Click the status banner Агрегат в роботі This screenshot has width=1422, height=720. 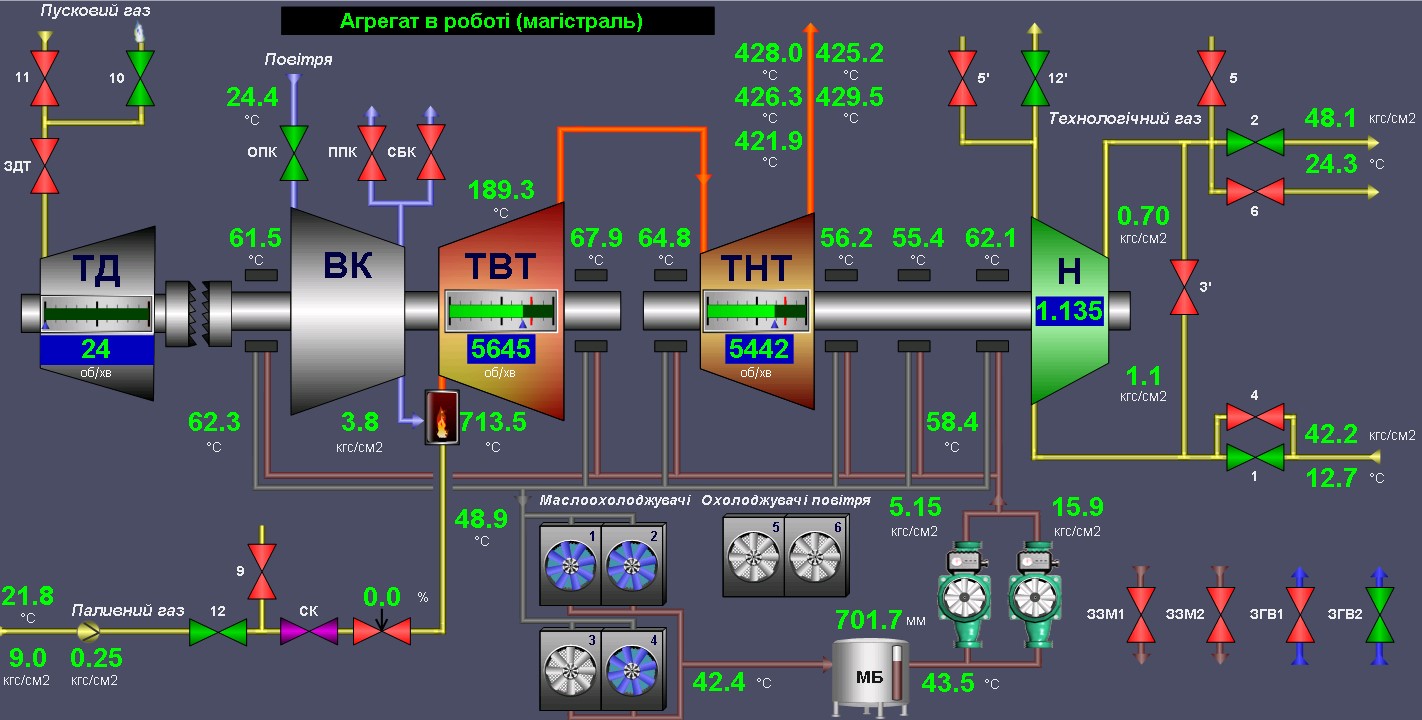497,20
